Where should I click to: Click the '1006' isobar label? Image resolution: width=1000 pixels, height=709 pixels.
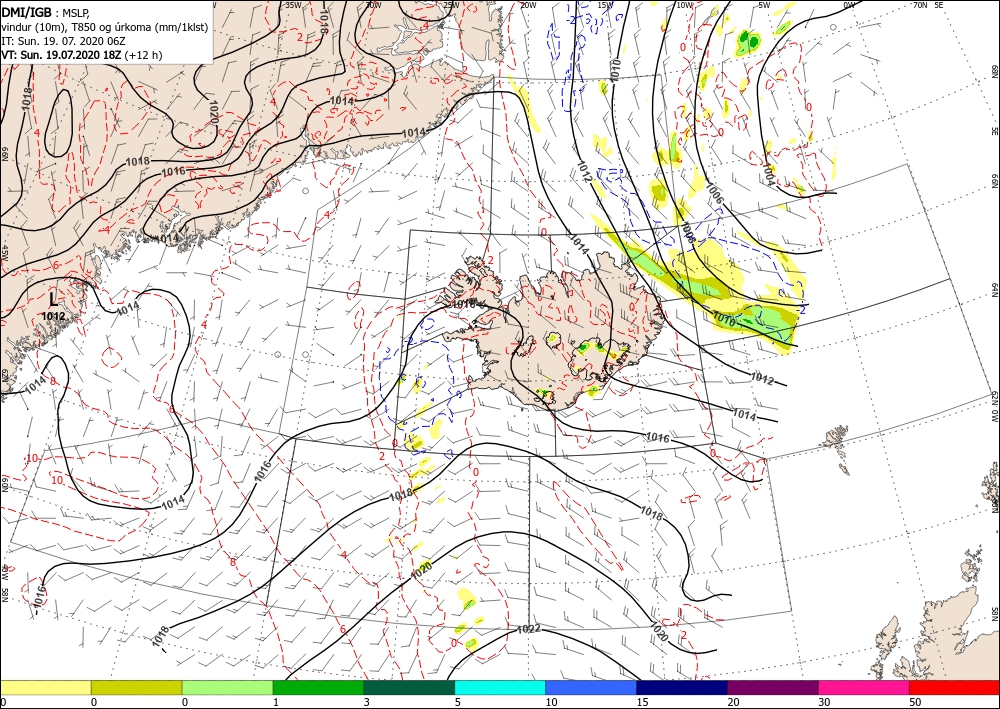715,193
